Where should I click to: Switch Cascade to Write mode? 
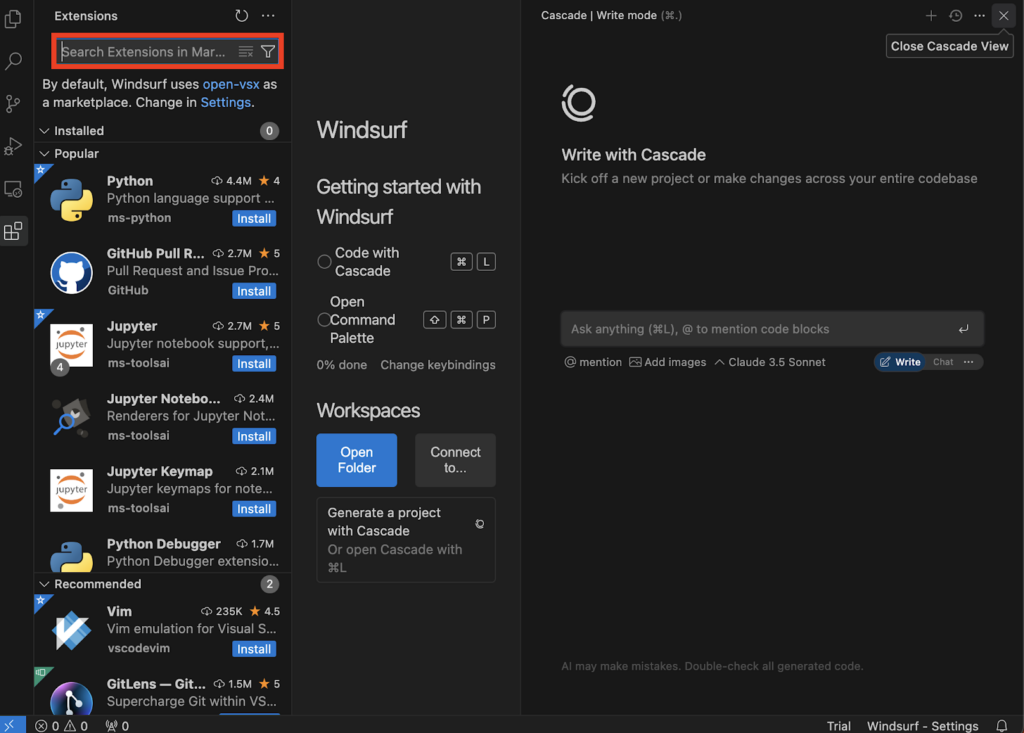click(x=899, y=362)
